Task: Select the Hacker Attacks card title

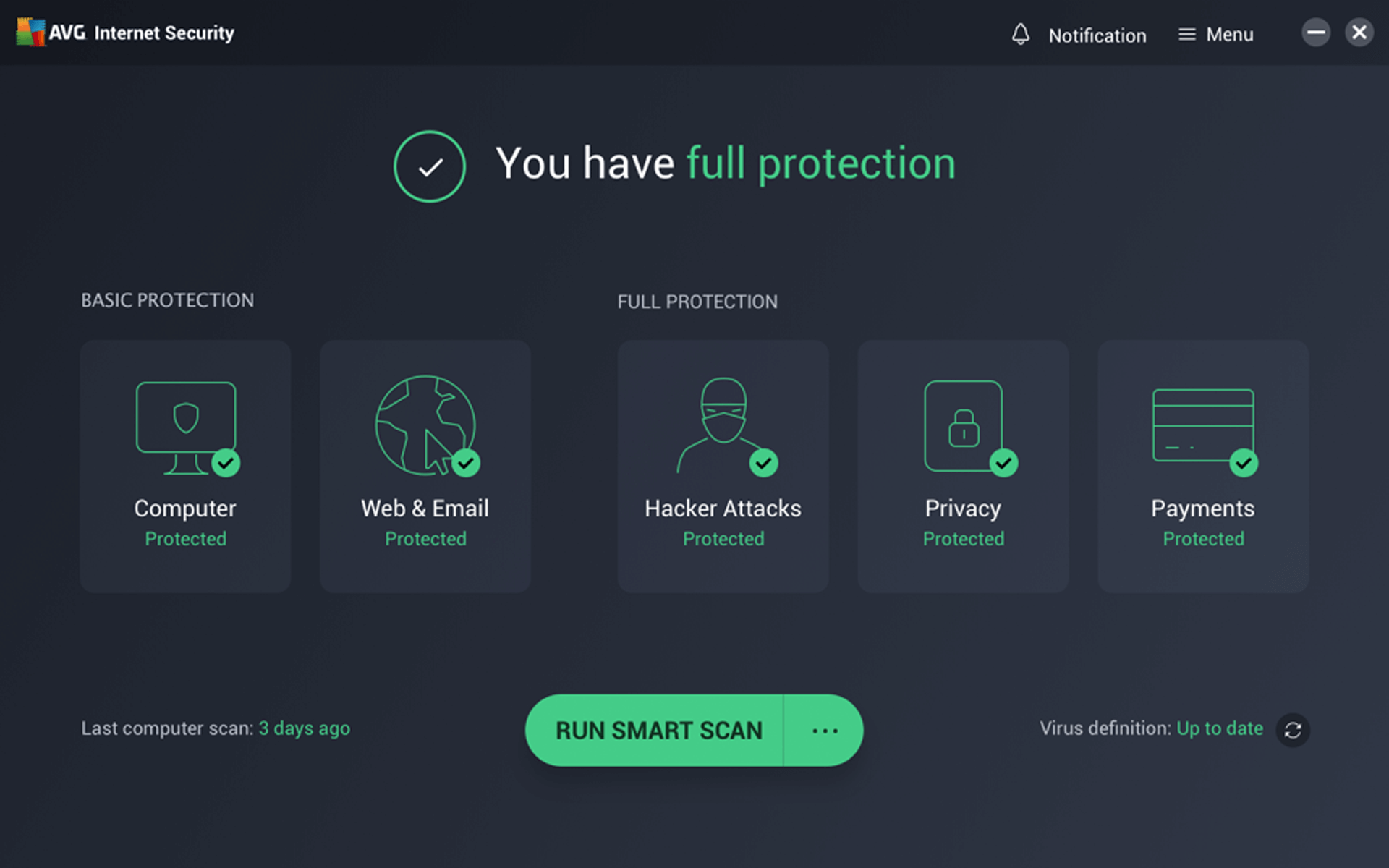Action: point(723,509)
